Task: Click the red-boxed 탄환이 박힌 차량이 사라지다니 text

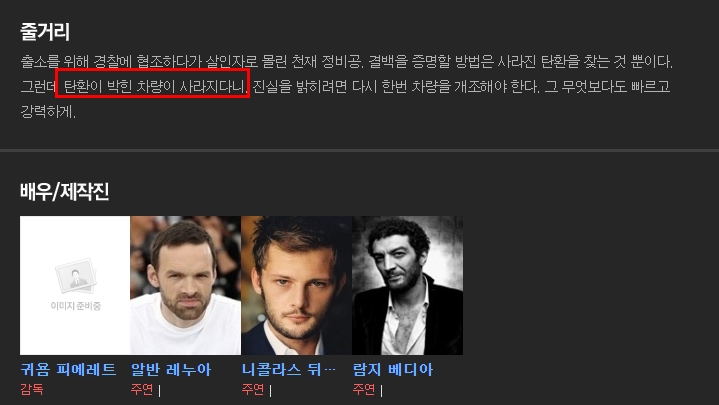Action: pyautogui.click(x=155, y=86)
